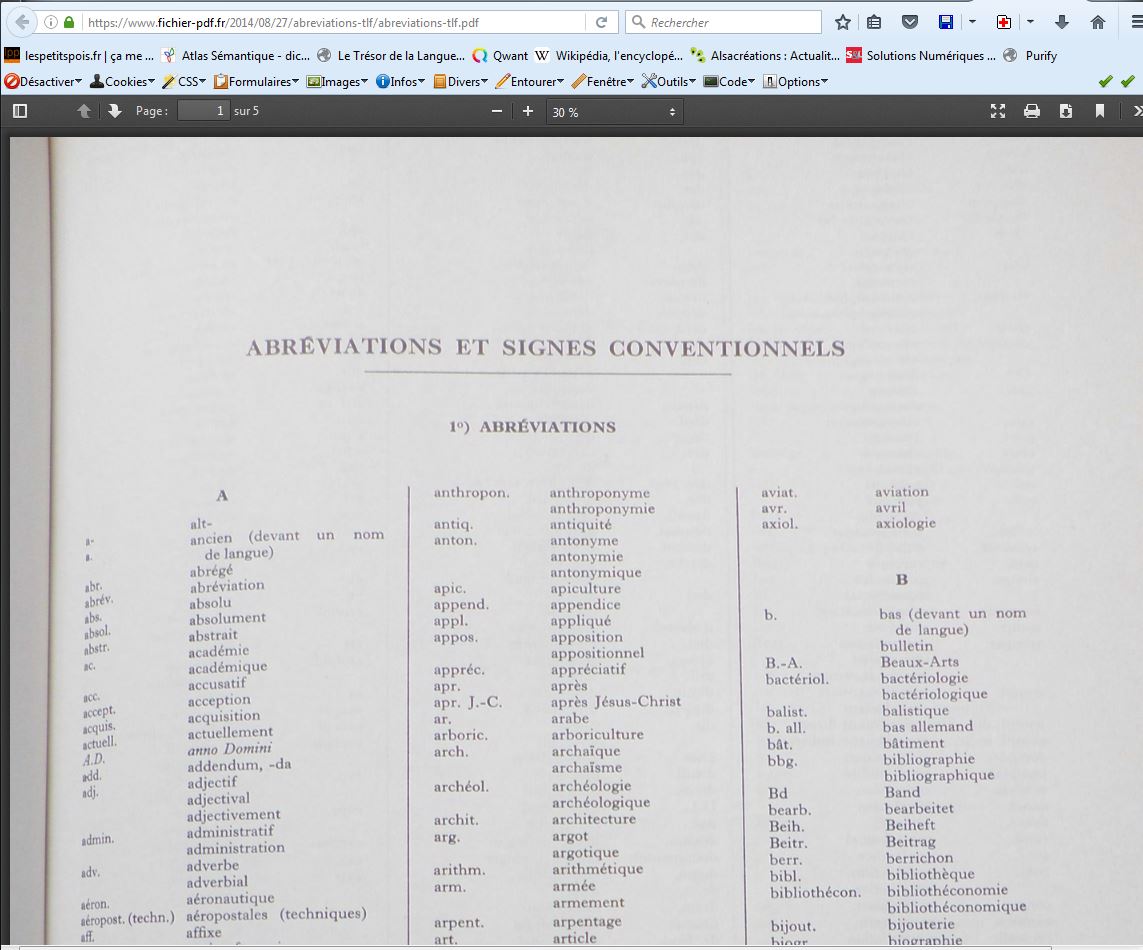
Task: Click the red cross extension icon
Action: pyautogui.click(x=1004, y=22)
